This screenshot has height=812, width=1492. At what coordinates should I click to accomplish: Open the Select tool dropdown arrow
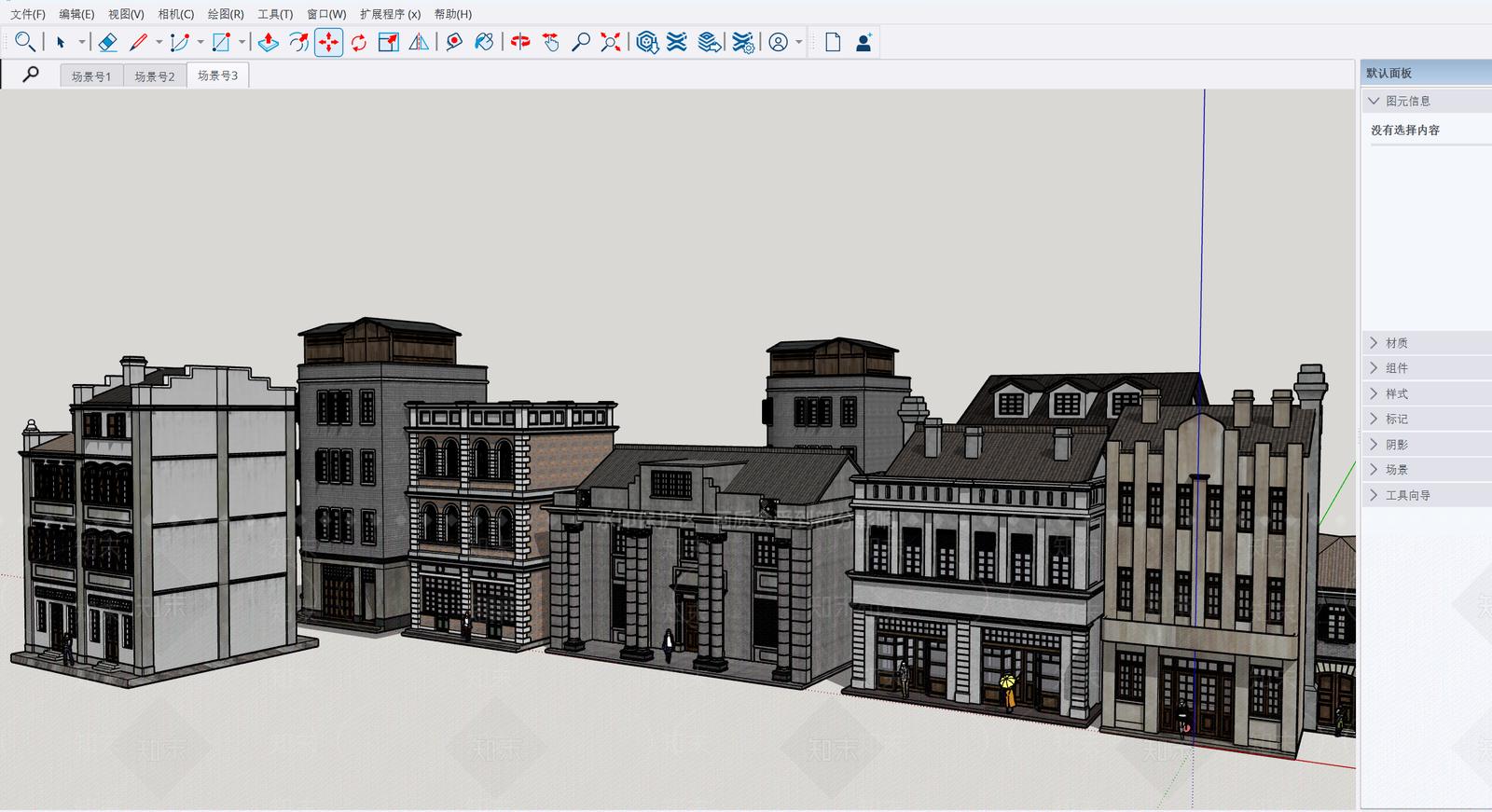coord(82,42)
